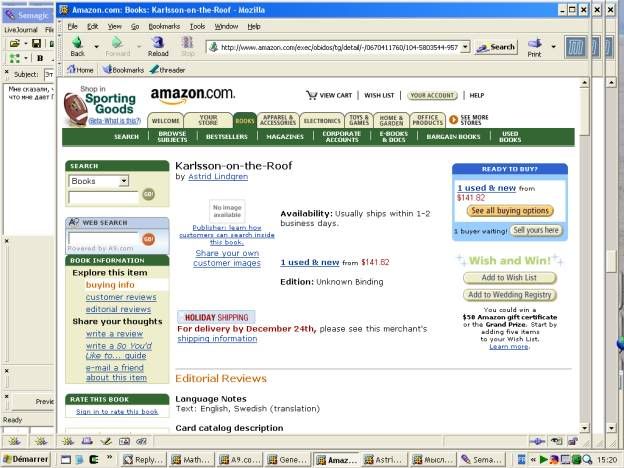Open the Edit menu
Image resolution: width=624 pixels, height=468 pixels.
point(92,26)
